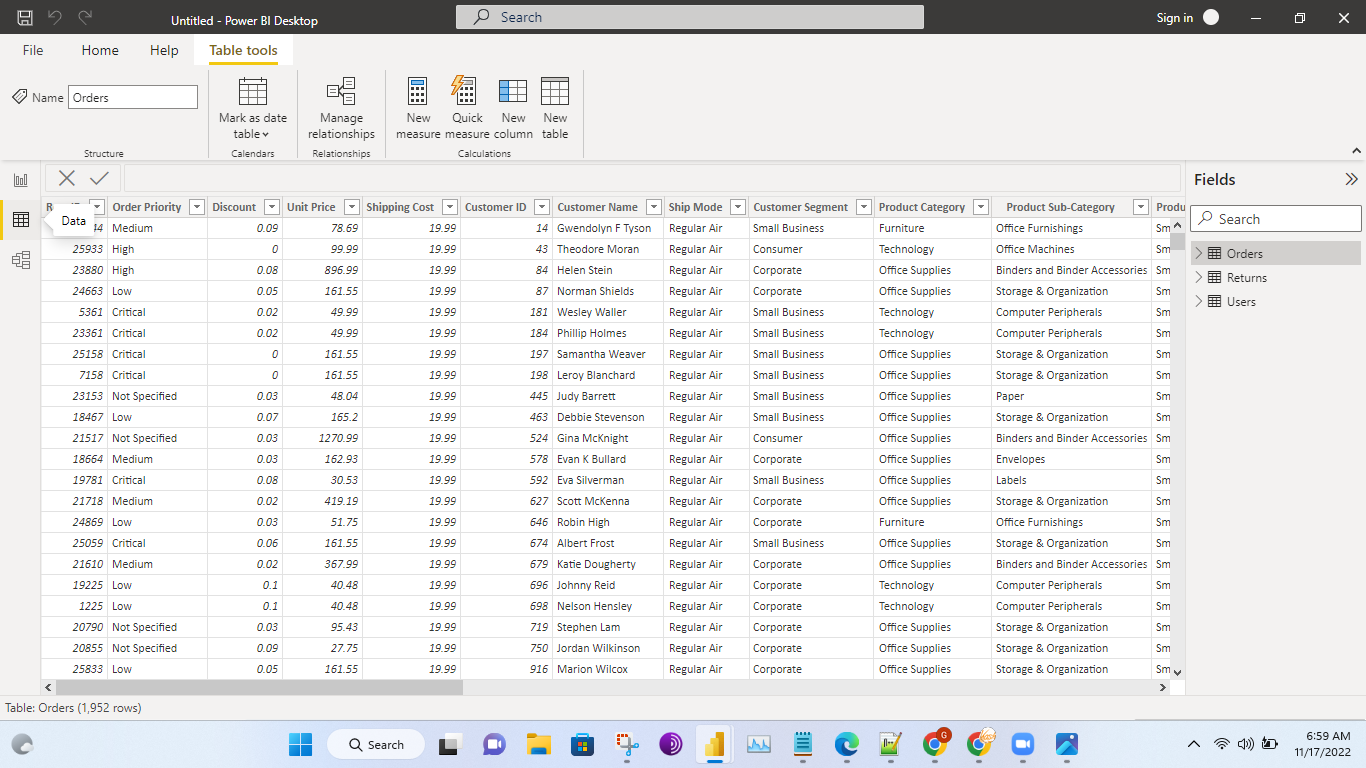Open the Ship Mode column filter dropdown
Viewport: 1366px width, 768px height.
(738, 207)
